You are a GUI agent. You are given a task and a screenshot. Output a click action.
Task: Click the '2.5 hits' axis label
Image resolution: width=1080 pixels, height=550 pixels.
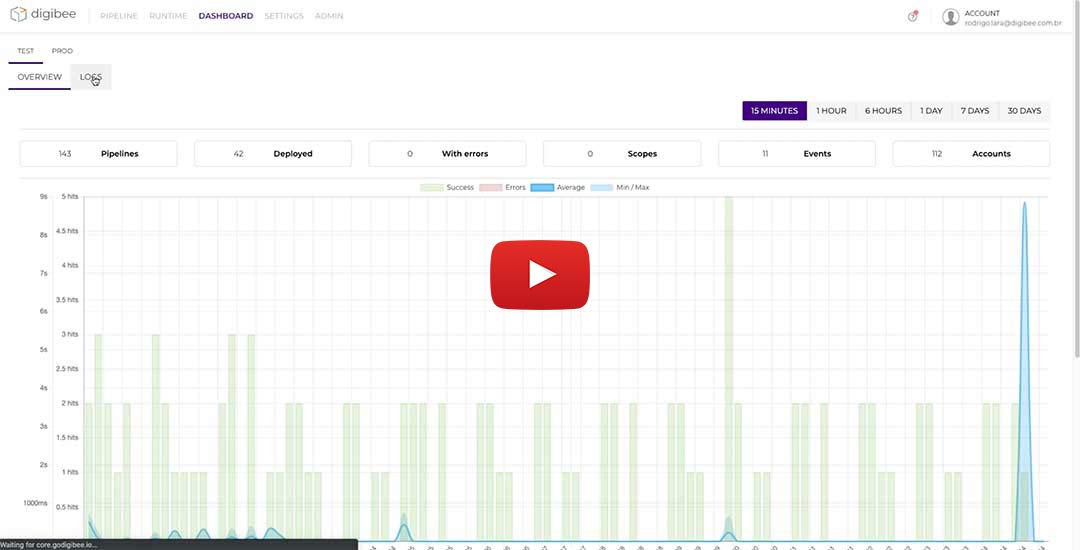click(x=67, y=369)
